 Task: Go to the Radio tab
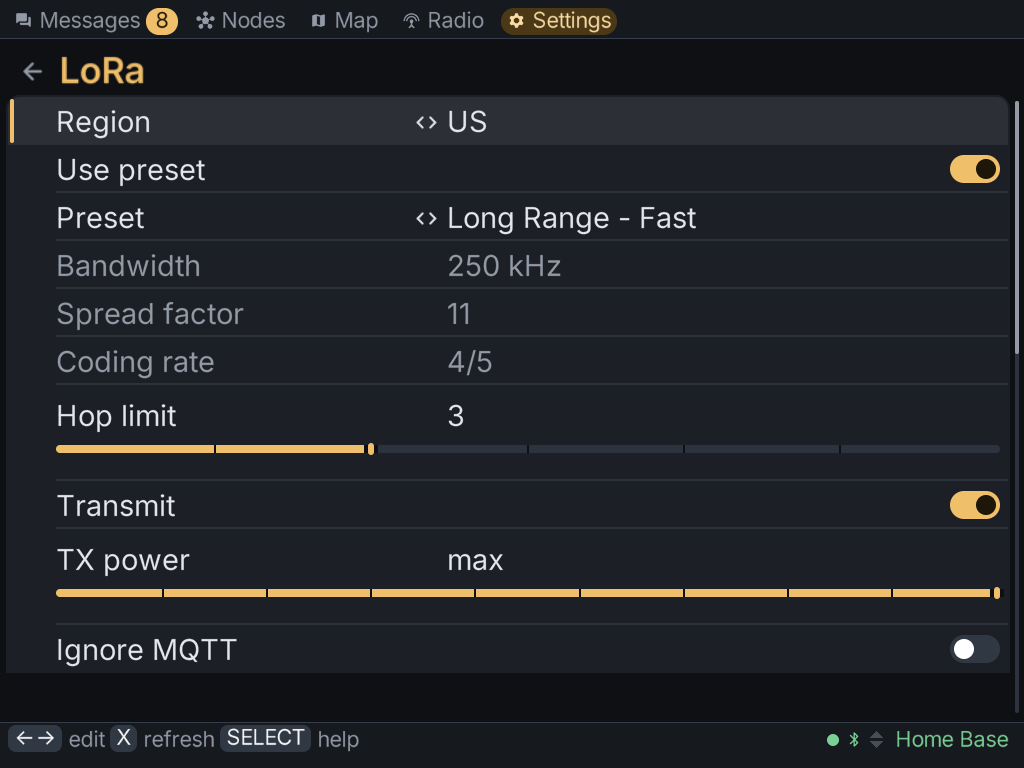click(443, 21)
